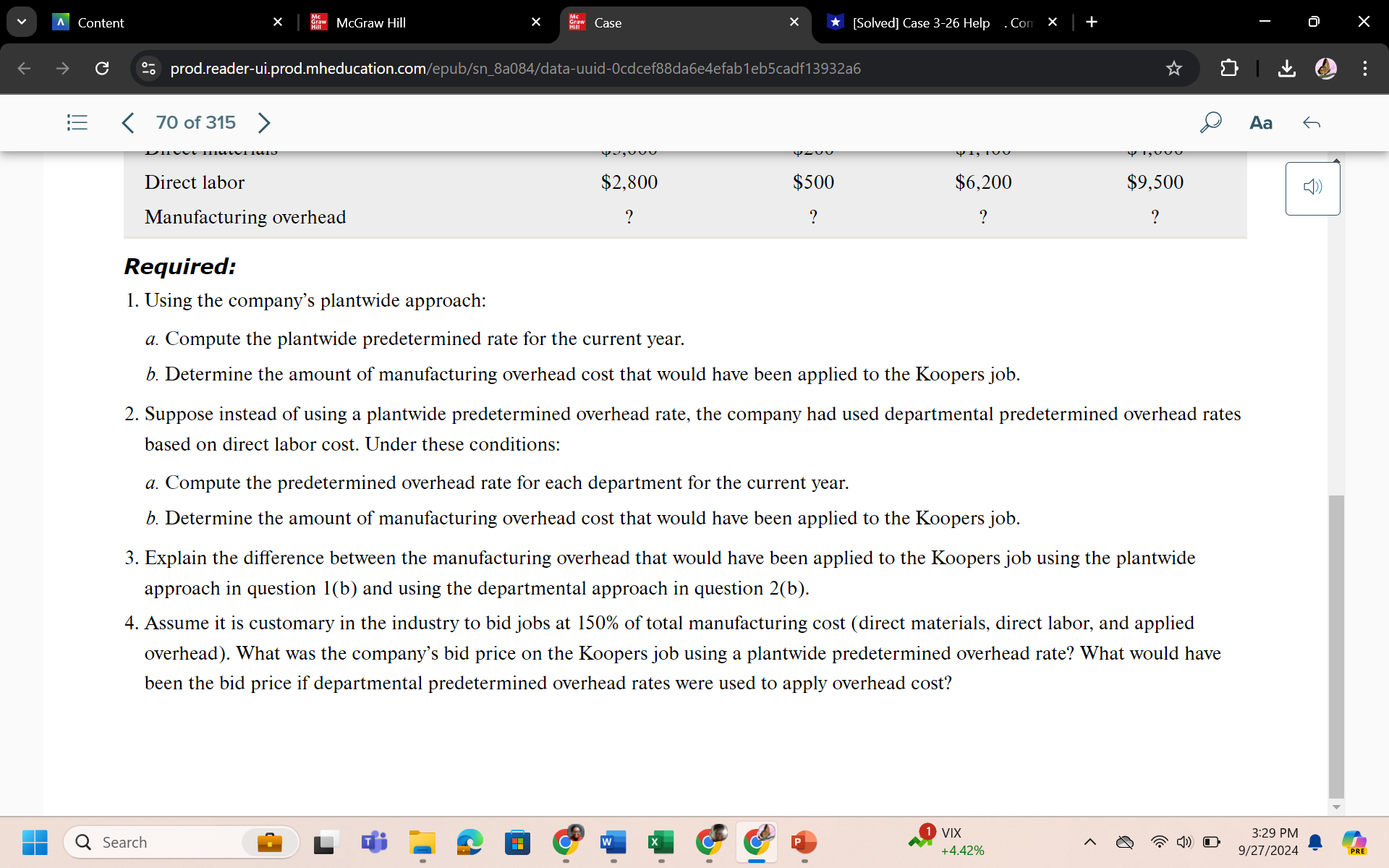Bookmark this page with the star icon

coord(1173,68)
